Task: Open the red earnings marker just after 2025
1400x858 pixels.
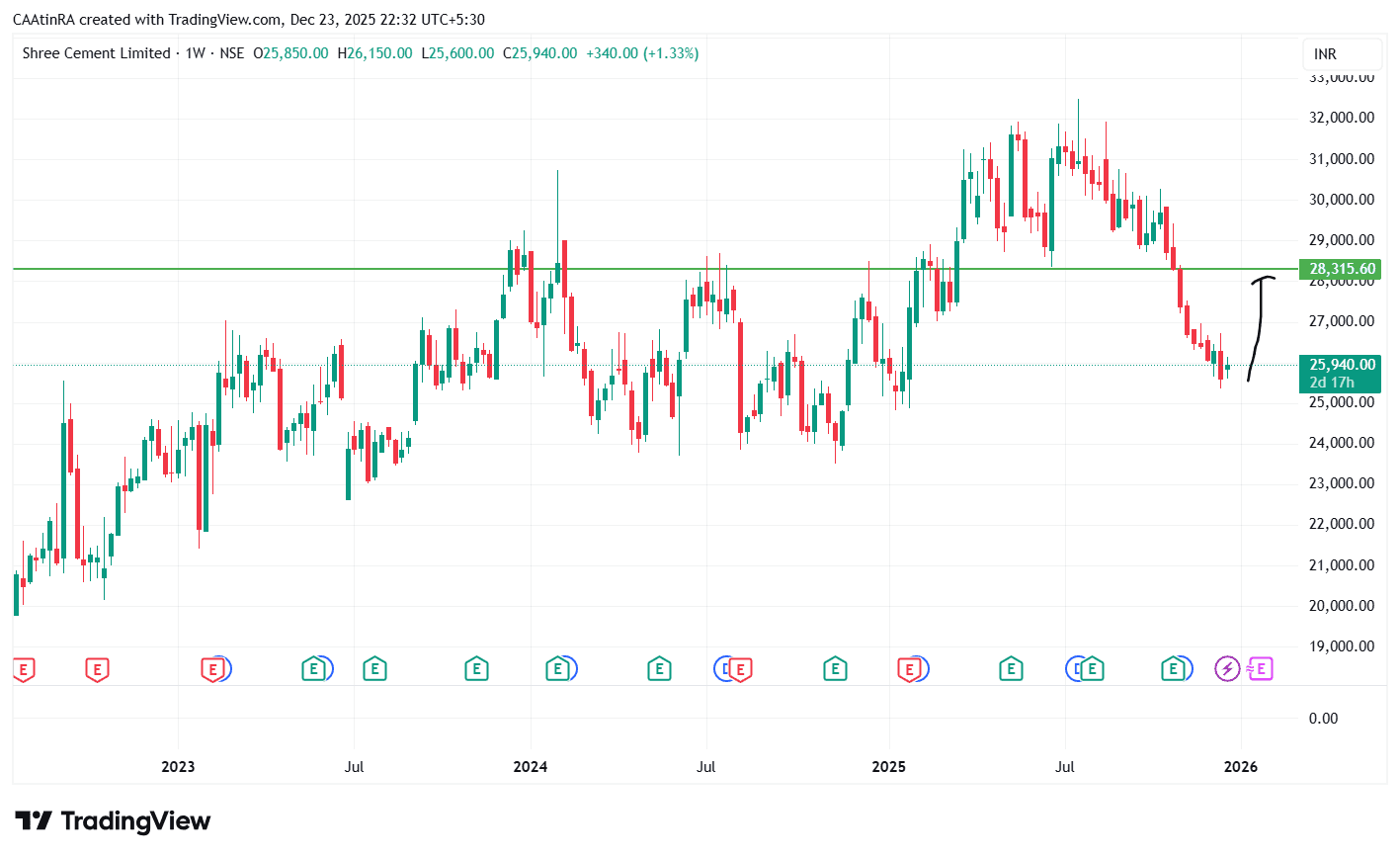Action: tap(909, 670)
